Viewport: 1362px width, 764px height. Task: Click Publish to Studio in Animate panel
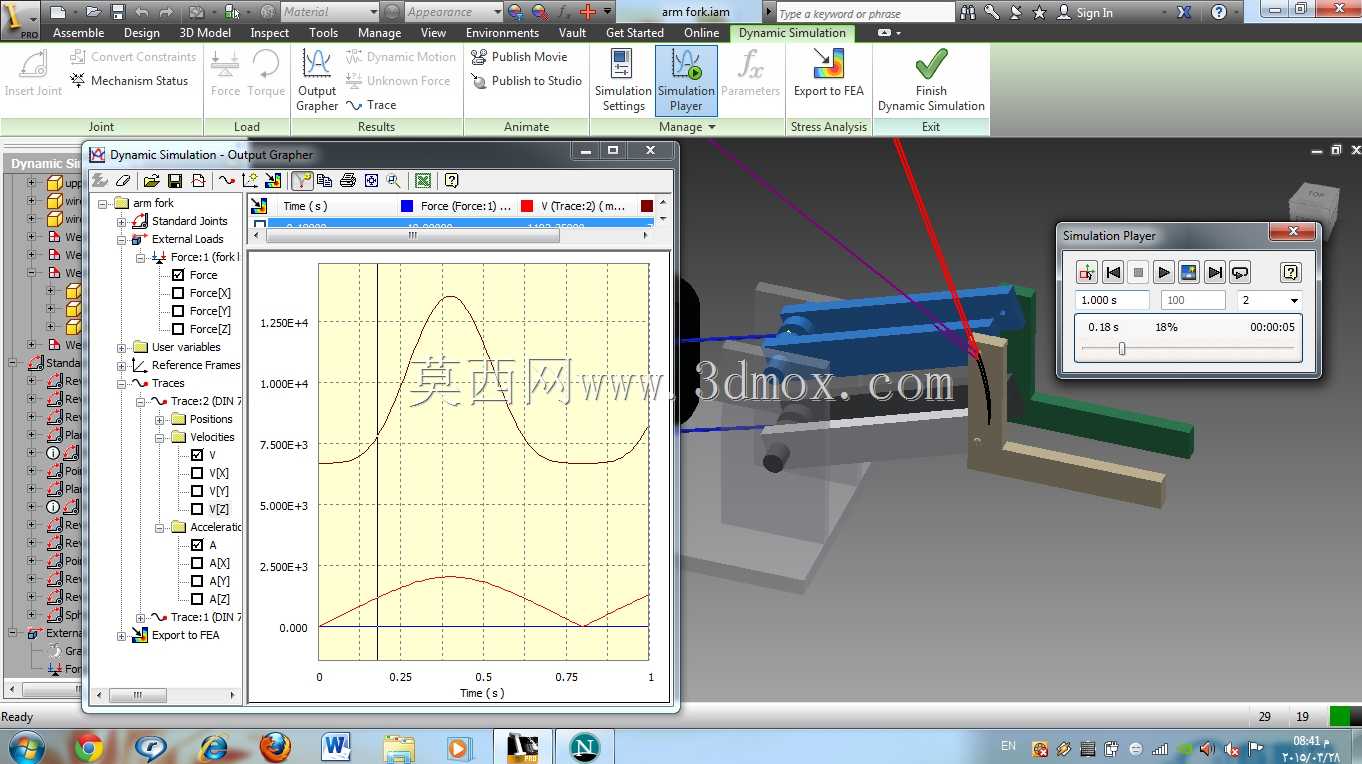coord(526,81)
